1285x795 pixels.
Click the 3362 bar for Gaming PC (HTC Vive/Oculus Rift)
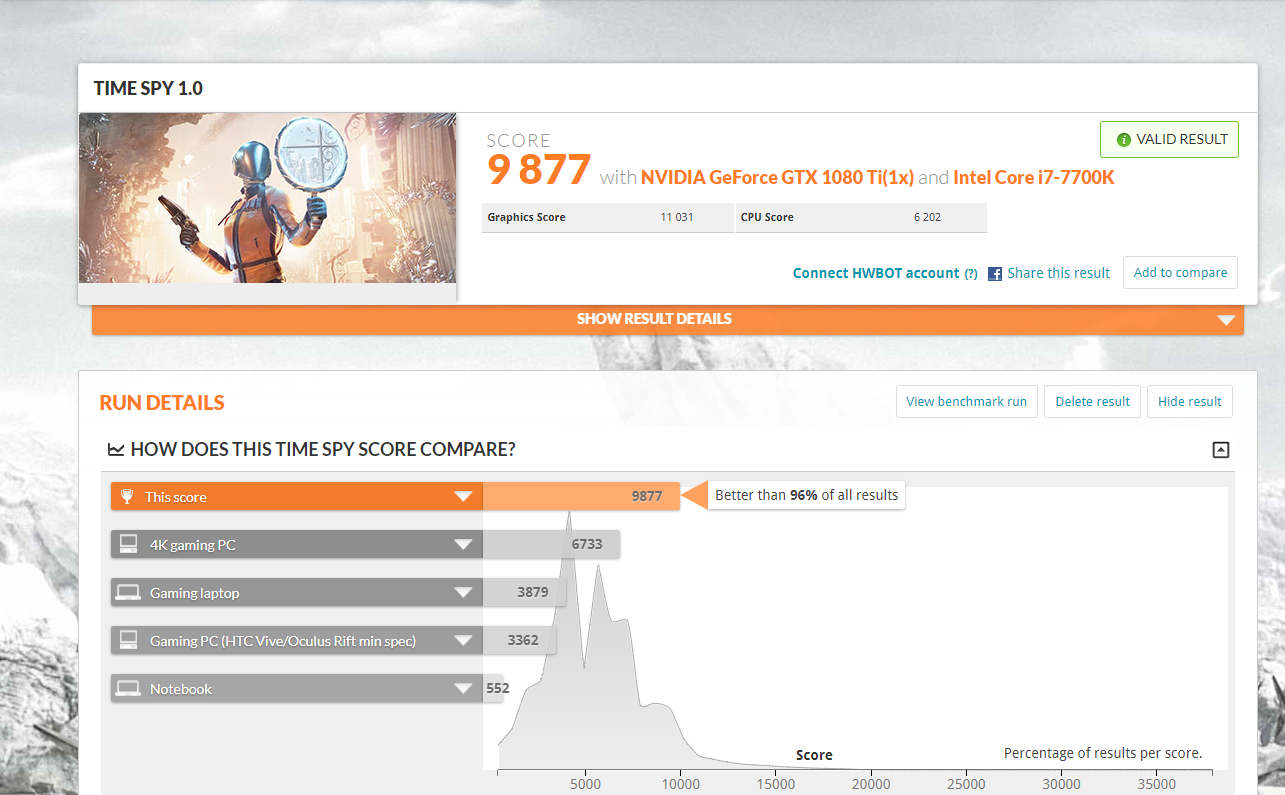click(x=519, y=640)
